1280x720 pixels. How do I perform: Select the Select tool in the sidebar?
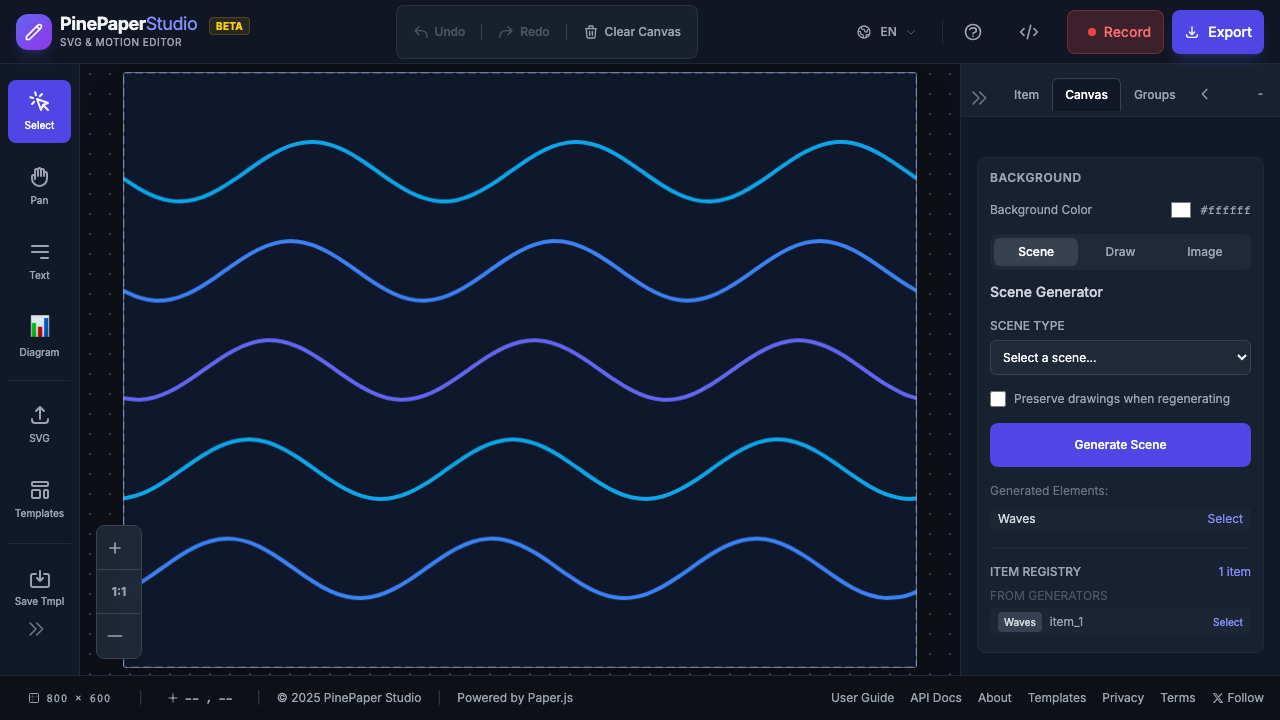[x=39, y=111]
